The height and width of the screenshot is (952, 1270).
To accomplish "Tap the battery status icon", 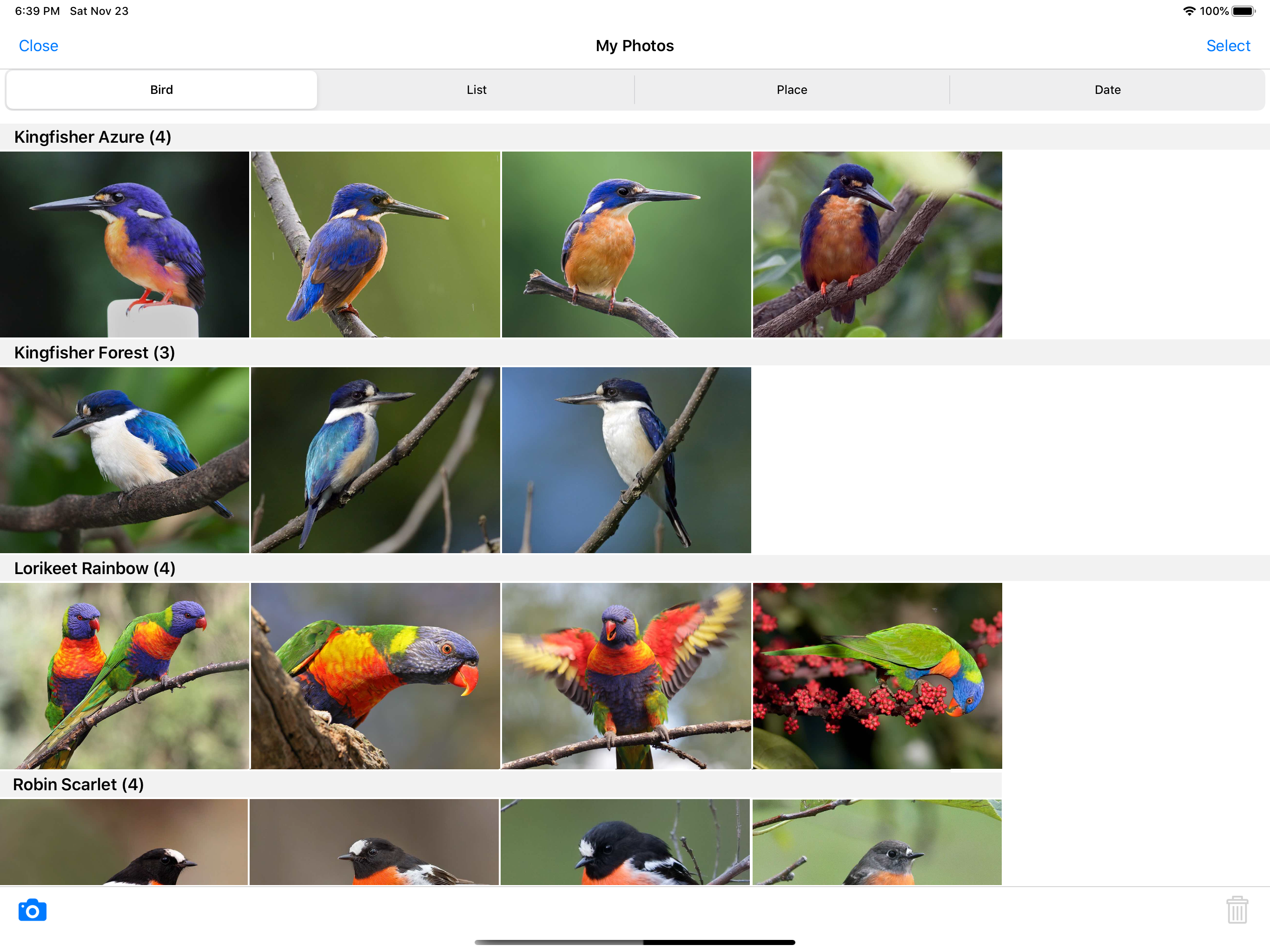I will [x=1244, y=11].
